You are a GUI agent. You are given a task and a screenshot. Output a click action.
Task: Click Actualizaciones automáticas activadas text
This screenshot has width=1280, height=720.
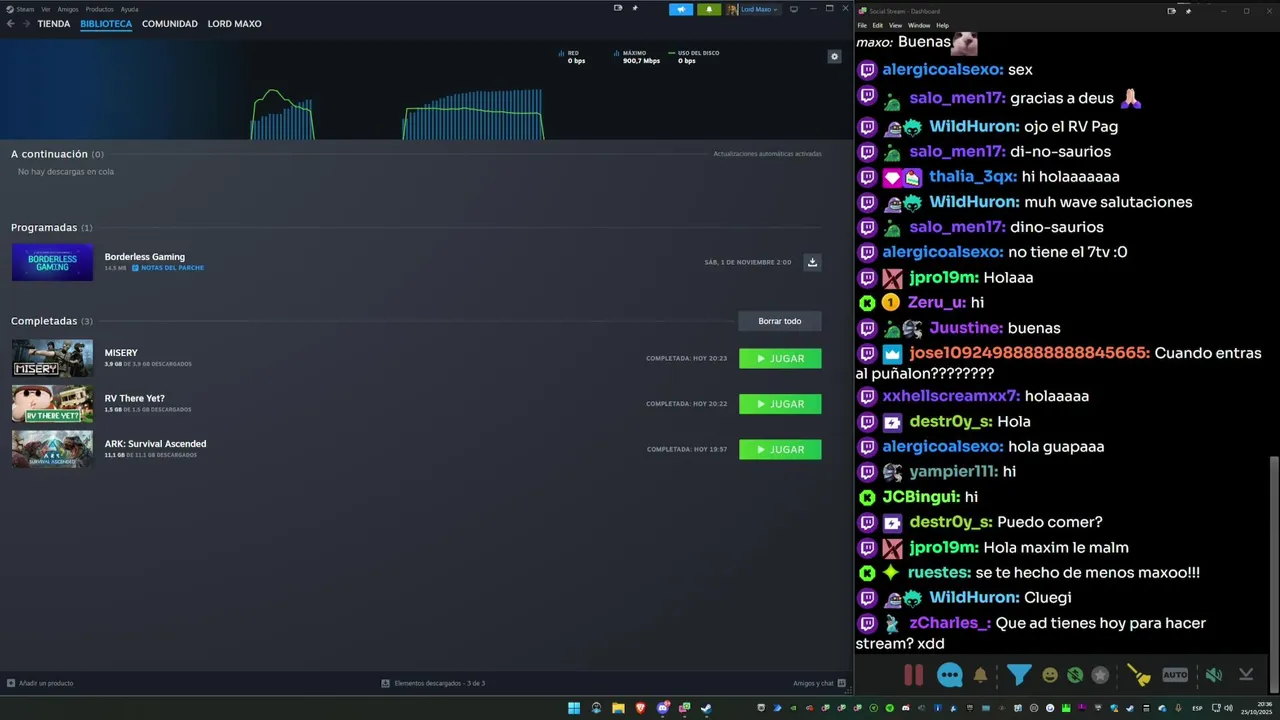(x=767, y=154)
